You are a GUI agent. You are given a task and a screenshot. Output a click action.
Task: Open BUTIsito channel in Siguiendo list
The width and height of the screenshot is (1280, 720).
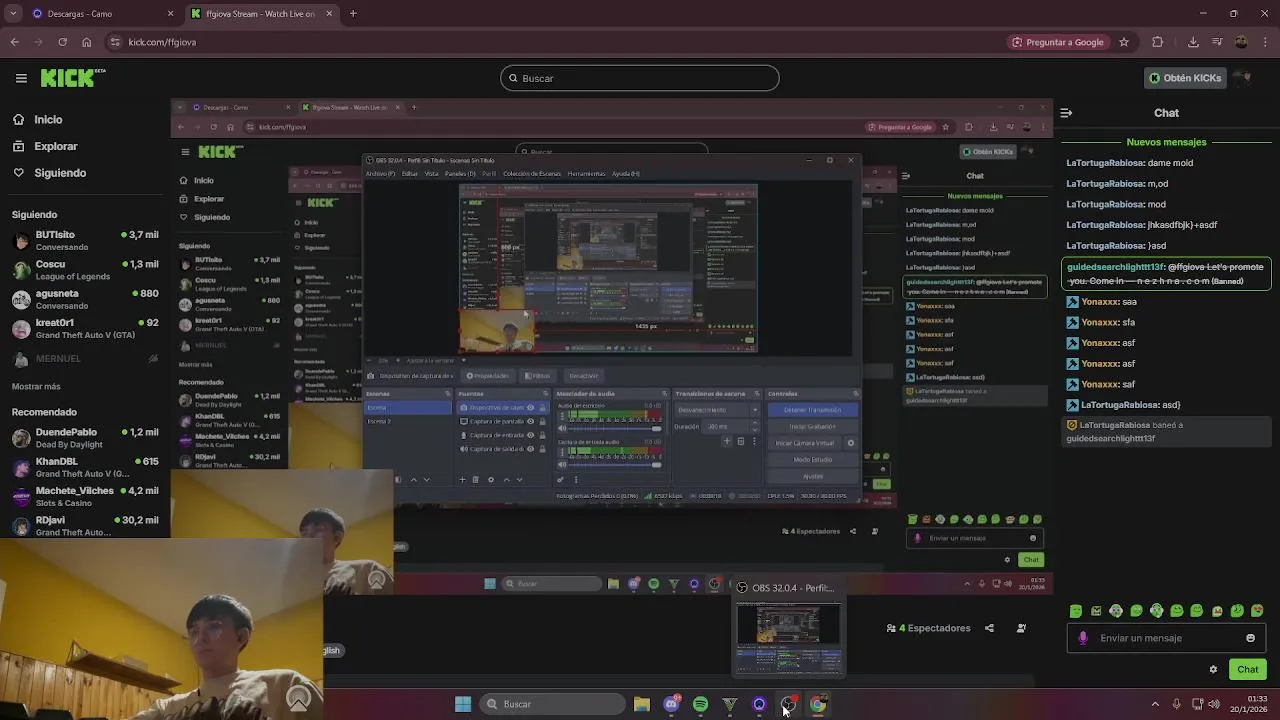coord(85,241)
